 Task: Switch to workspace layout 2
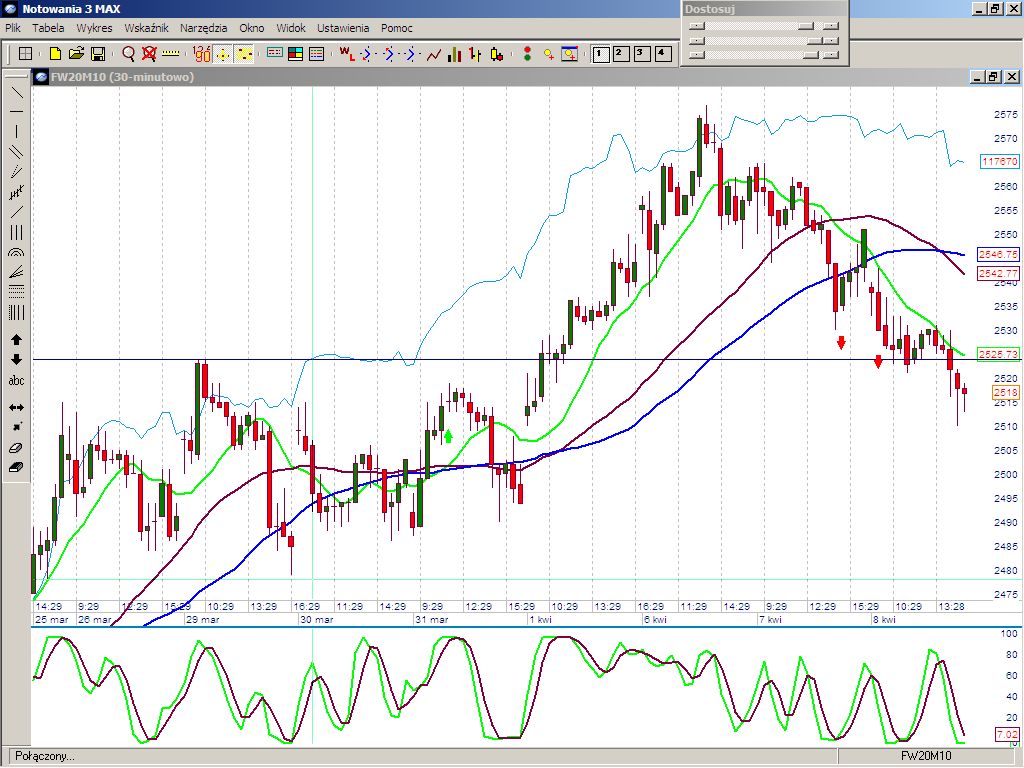click(620, 54)
